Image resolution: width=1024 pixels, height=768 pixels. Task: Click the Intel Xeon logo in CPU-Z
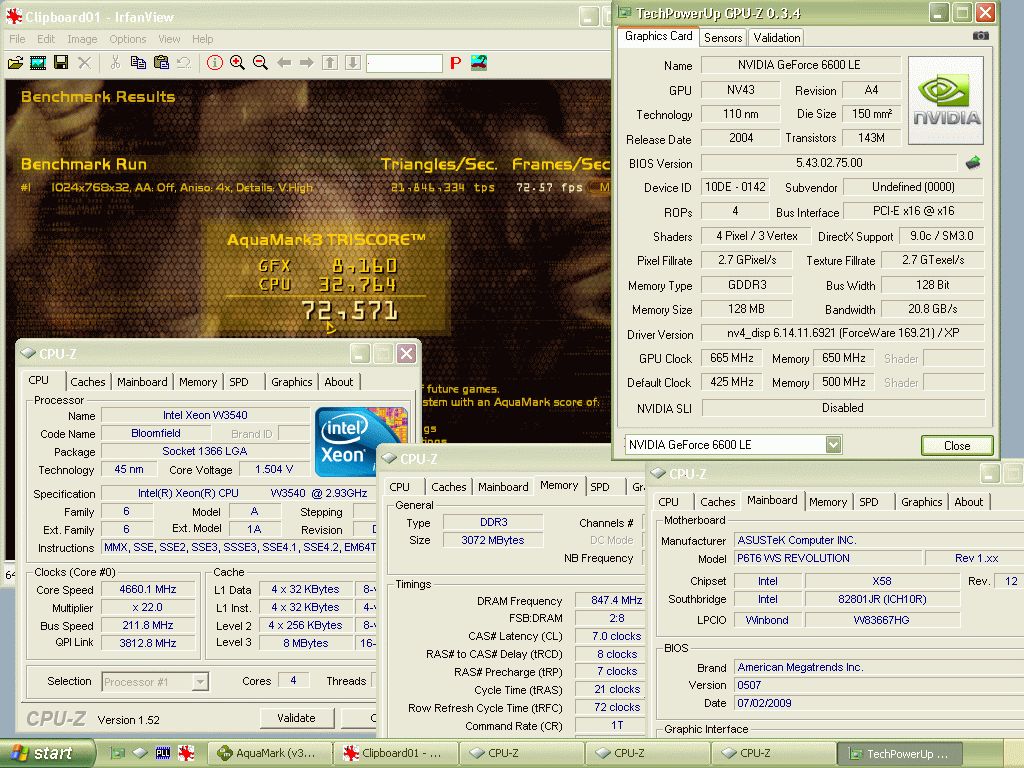click(361, 441)
